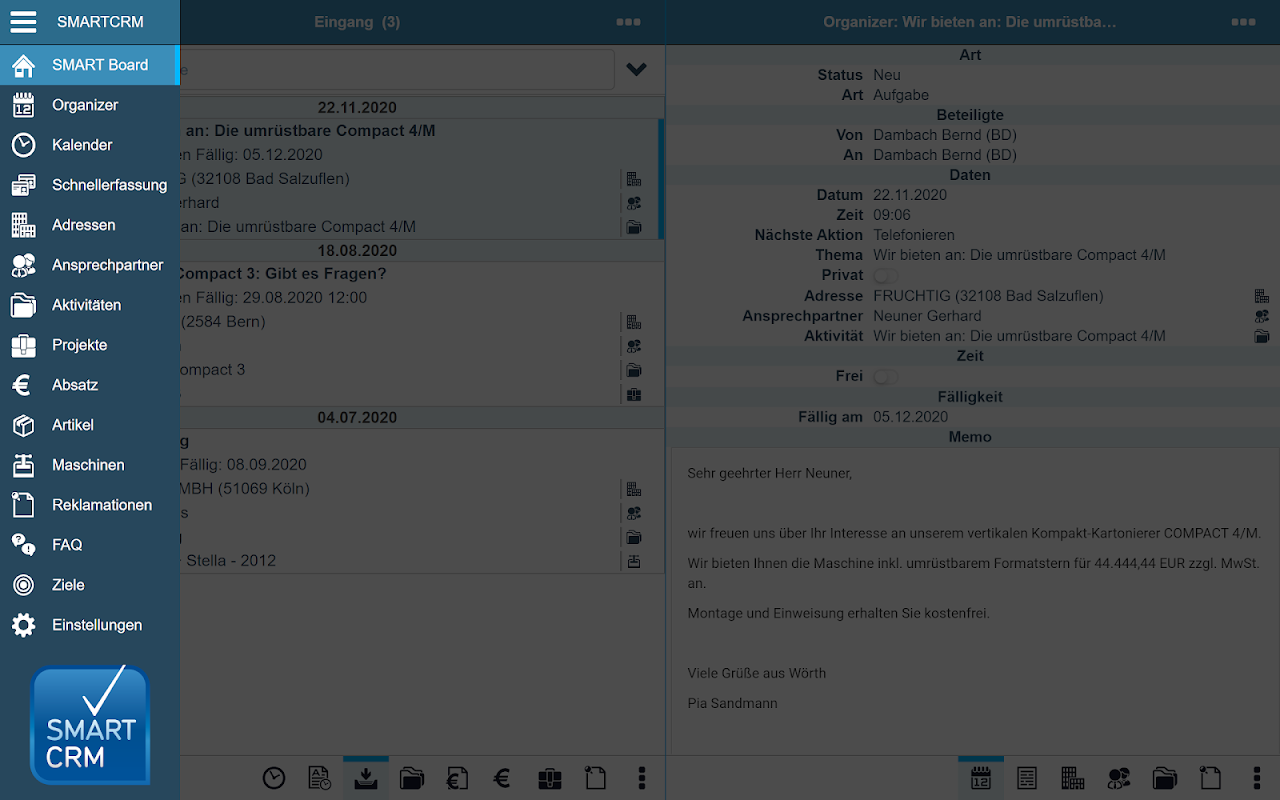Open Organizer detail three-dot options
Image resolution: width=1280 pixels, height=800 pixels.
[x=1243, y=22]
